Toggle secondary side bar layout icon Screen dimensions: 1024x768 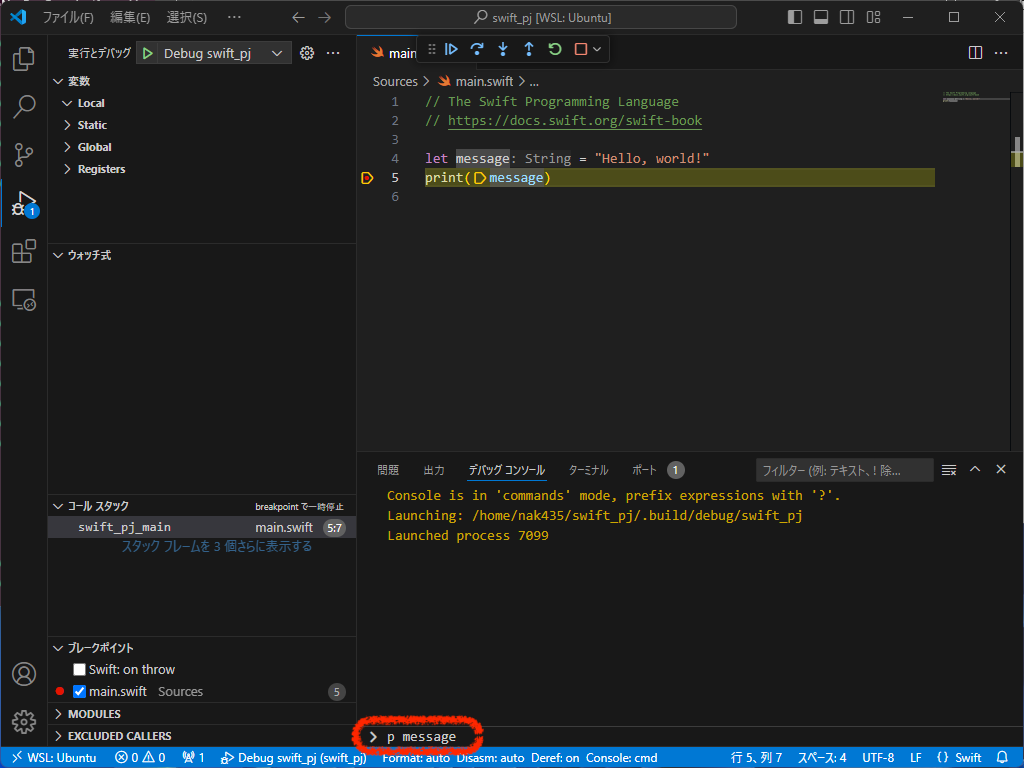(x=847, y=18)
